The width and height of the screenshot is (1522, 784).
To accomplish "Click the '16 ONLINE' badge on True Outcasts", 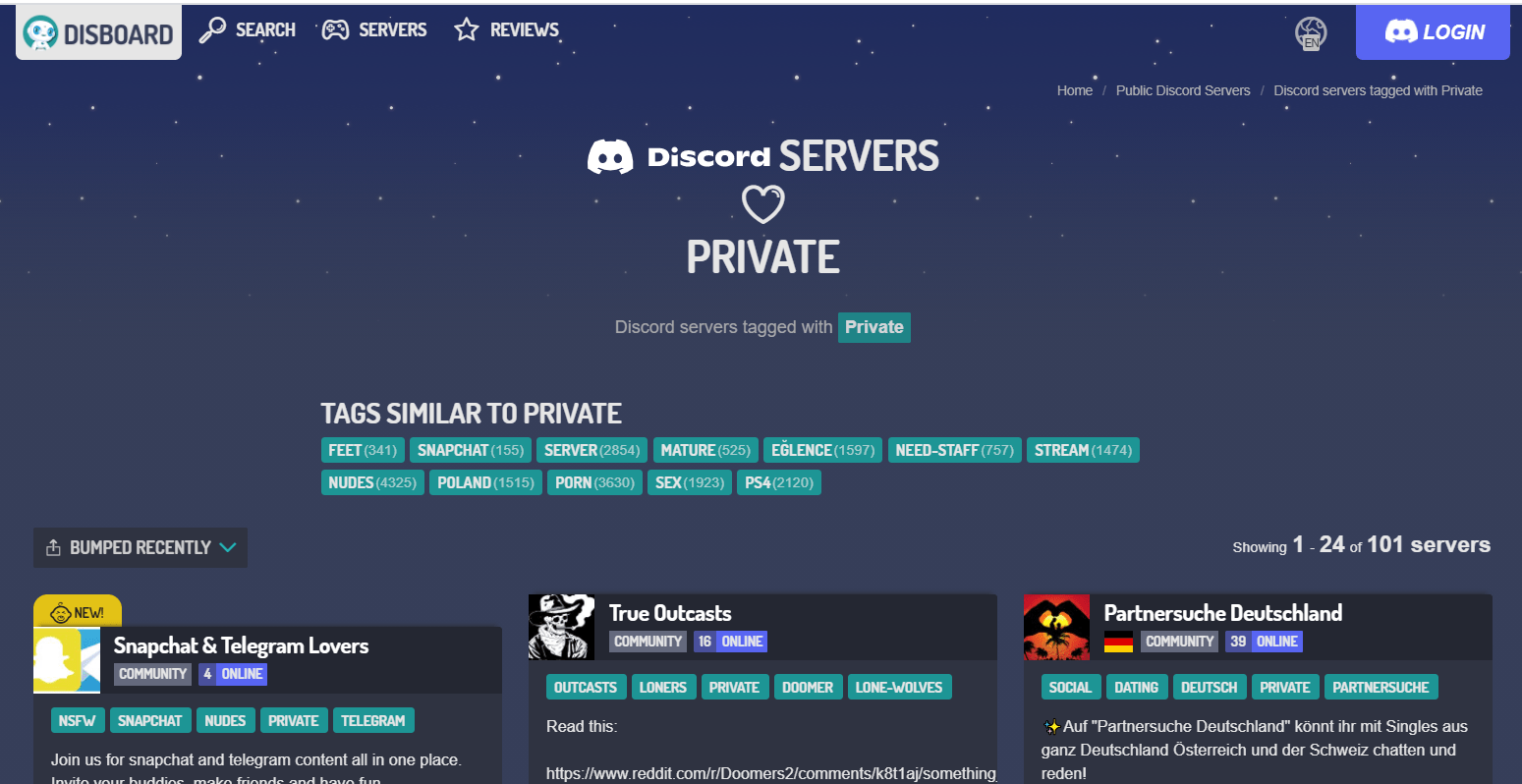I will click(x=731, y=642).
